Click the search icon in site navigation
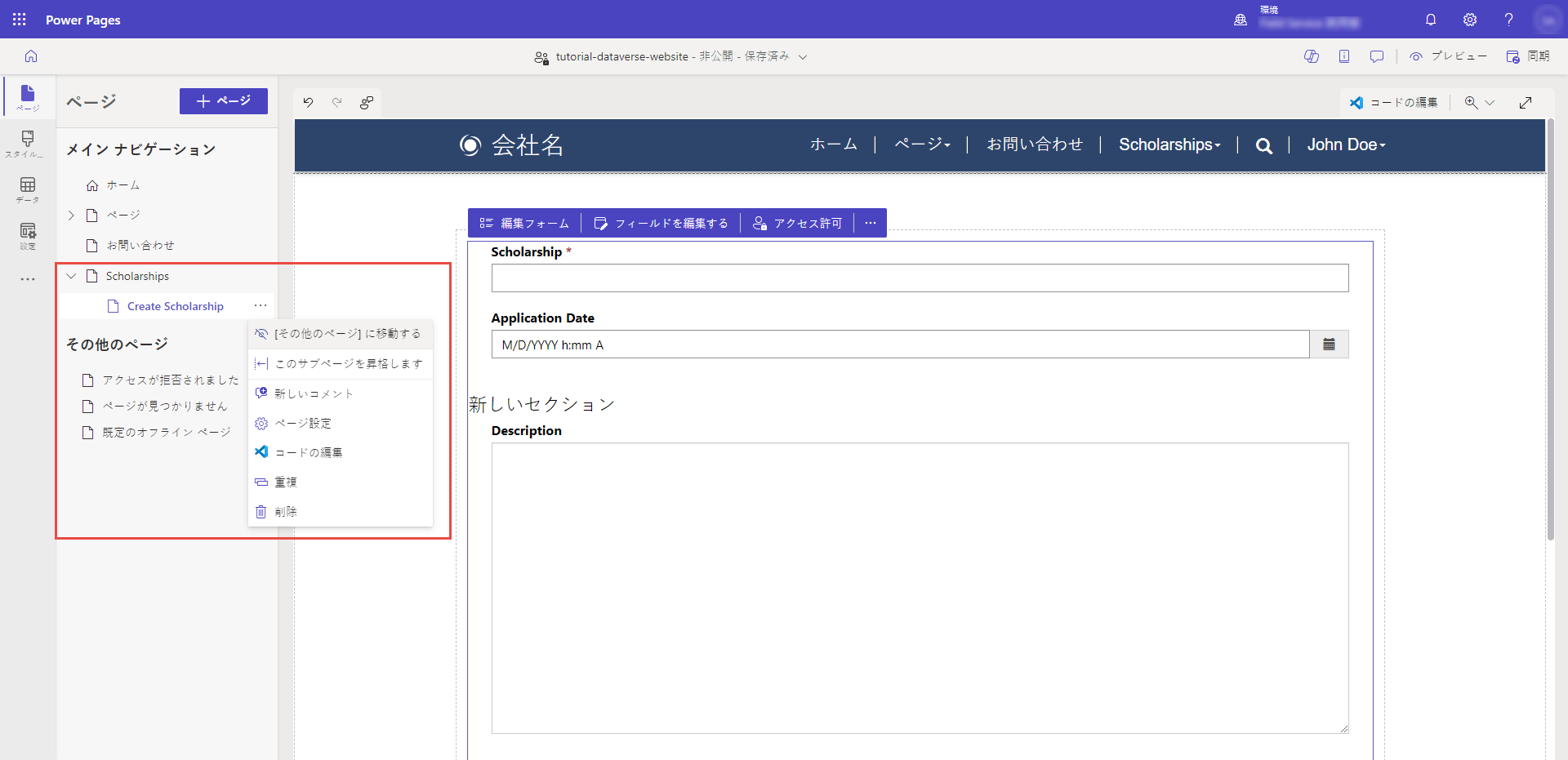Viewport: 1568px width, 760px height. coord(1263,145)
